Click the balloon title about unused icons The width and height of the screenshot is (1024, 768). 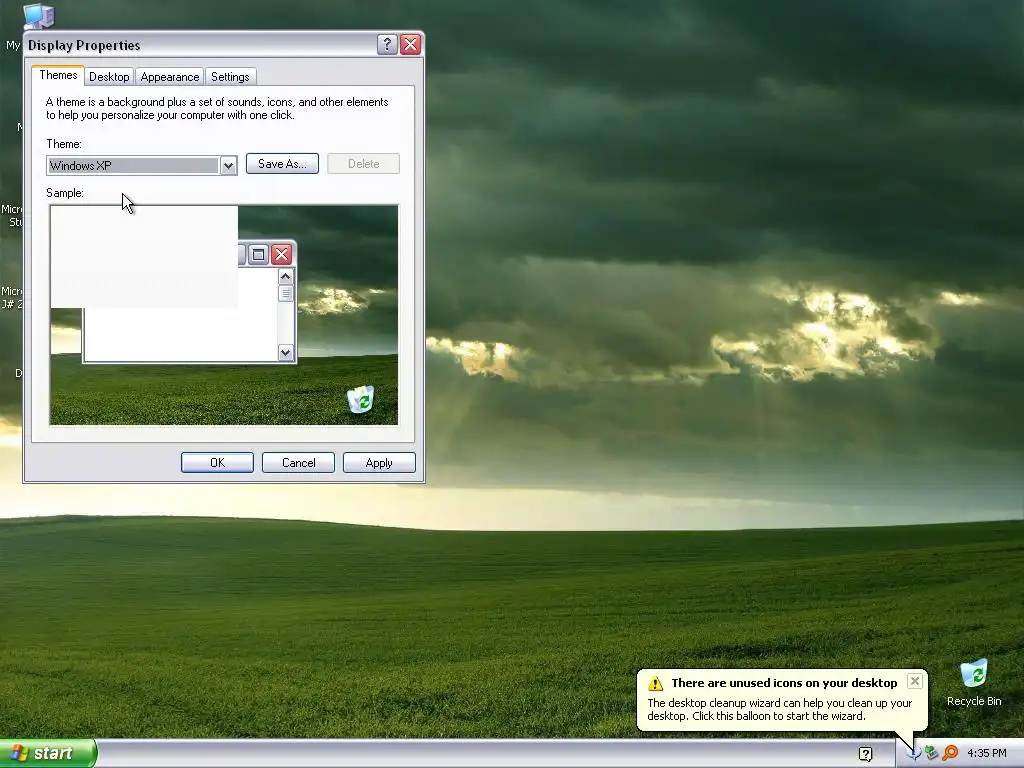784,683
